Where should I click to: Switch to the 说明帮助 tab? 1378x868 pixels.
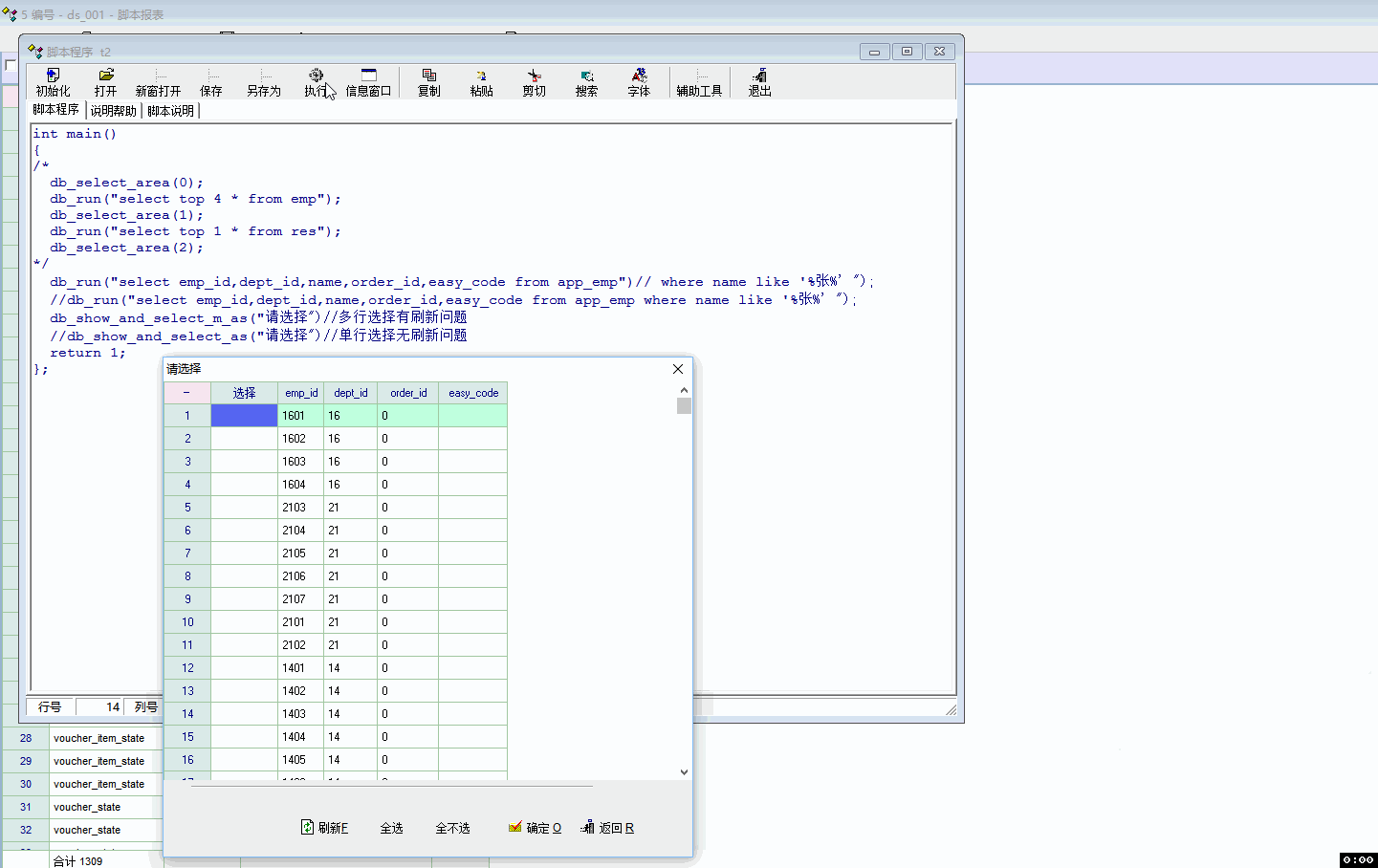(113, 111)
